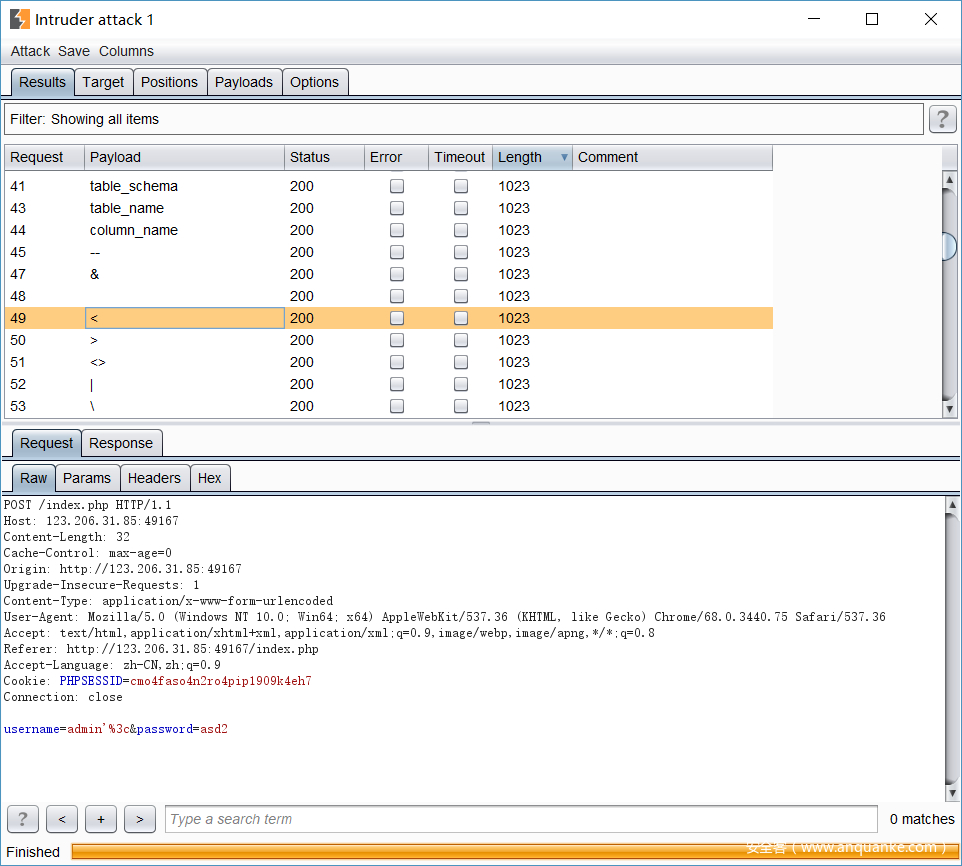Click the username=admin'%3c body parameter

point(66,729)
